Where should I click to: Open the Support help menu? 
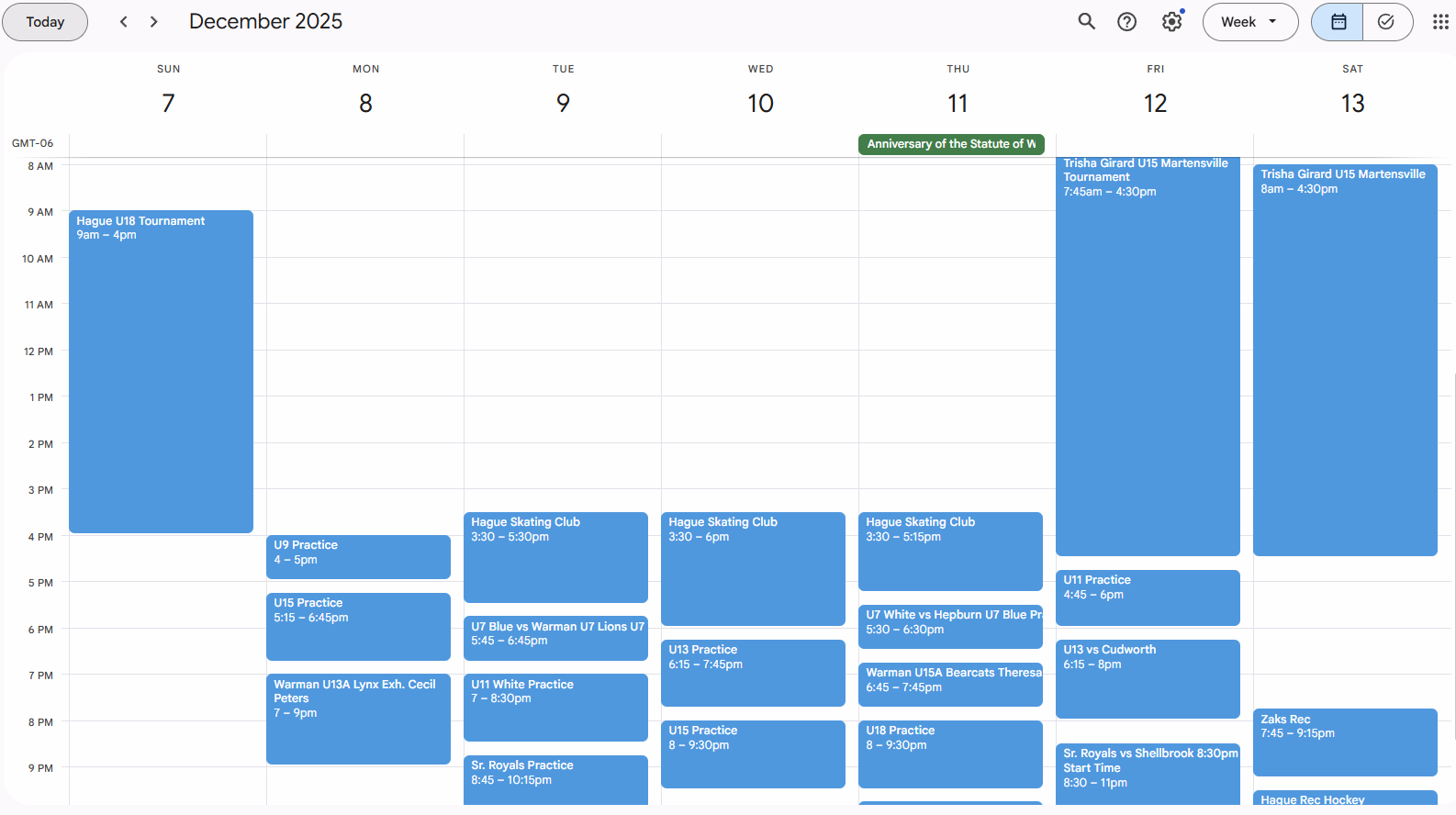[x=1126, y=22]
